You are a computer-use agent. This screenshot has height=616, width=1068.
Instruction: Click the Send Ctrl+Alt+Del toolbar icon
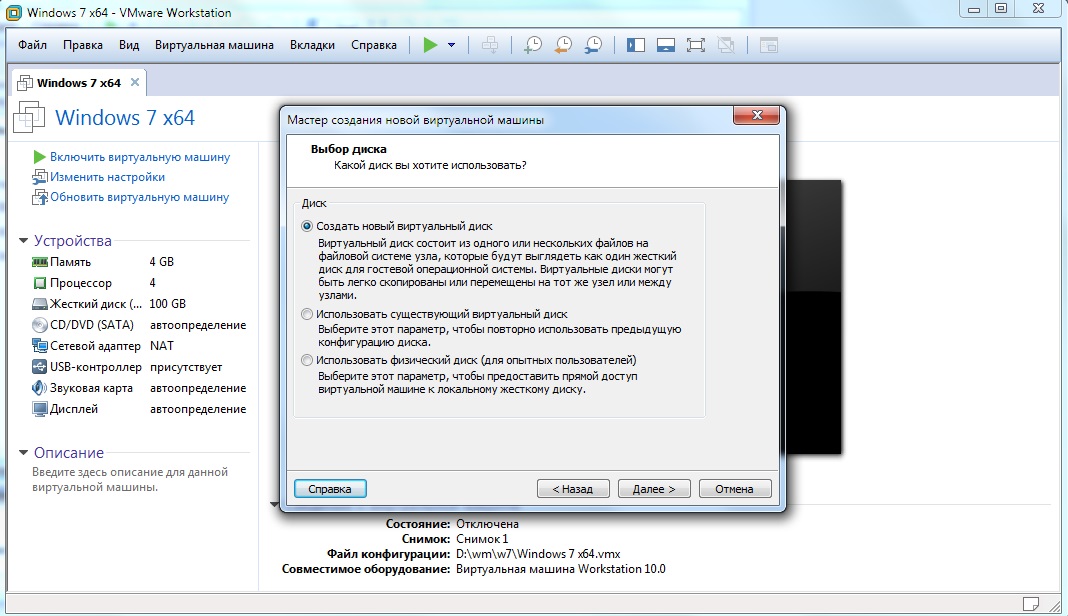(490, 45)
